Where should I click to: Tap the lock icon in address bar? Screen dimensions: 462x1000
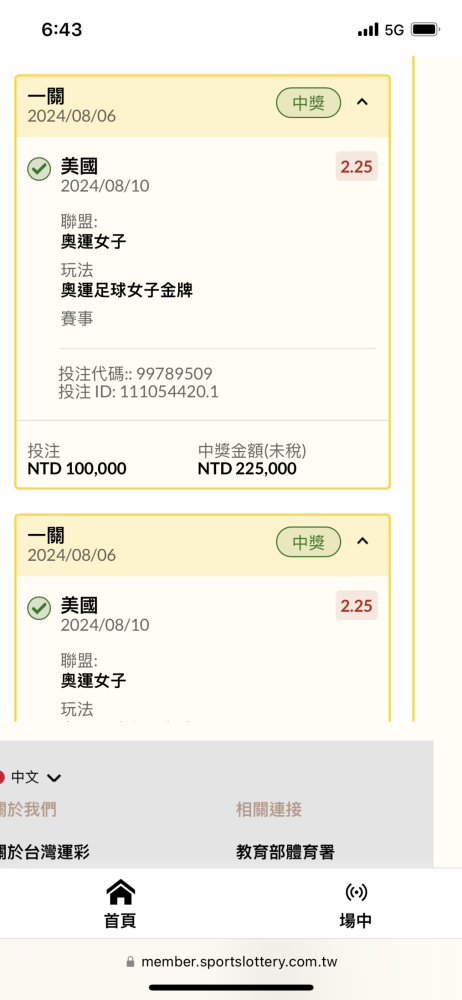pyautogui.click(x=130, y=962)
